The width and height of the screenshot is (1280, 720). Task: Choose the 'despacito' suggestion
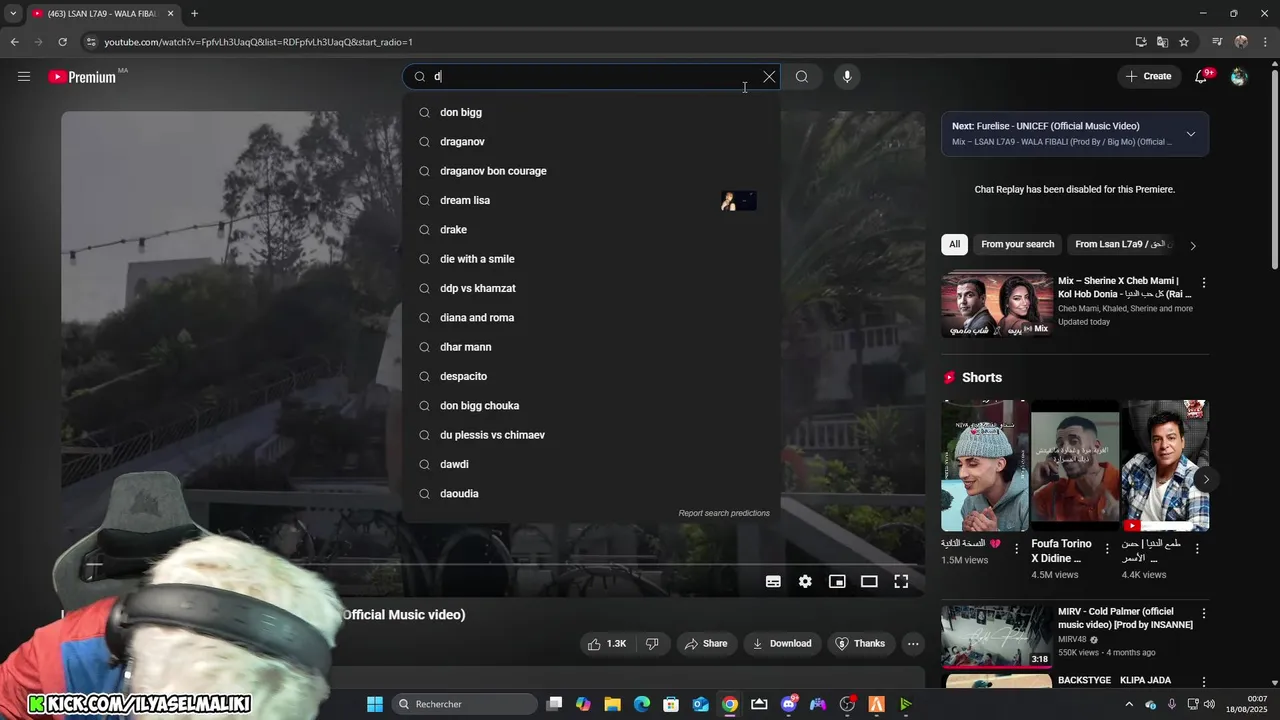591,376
